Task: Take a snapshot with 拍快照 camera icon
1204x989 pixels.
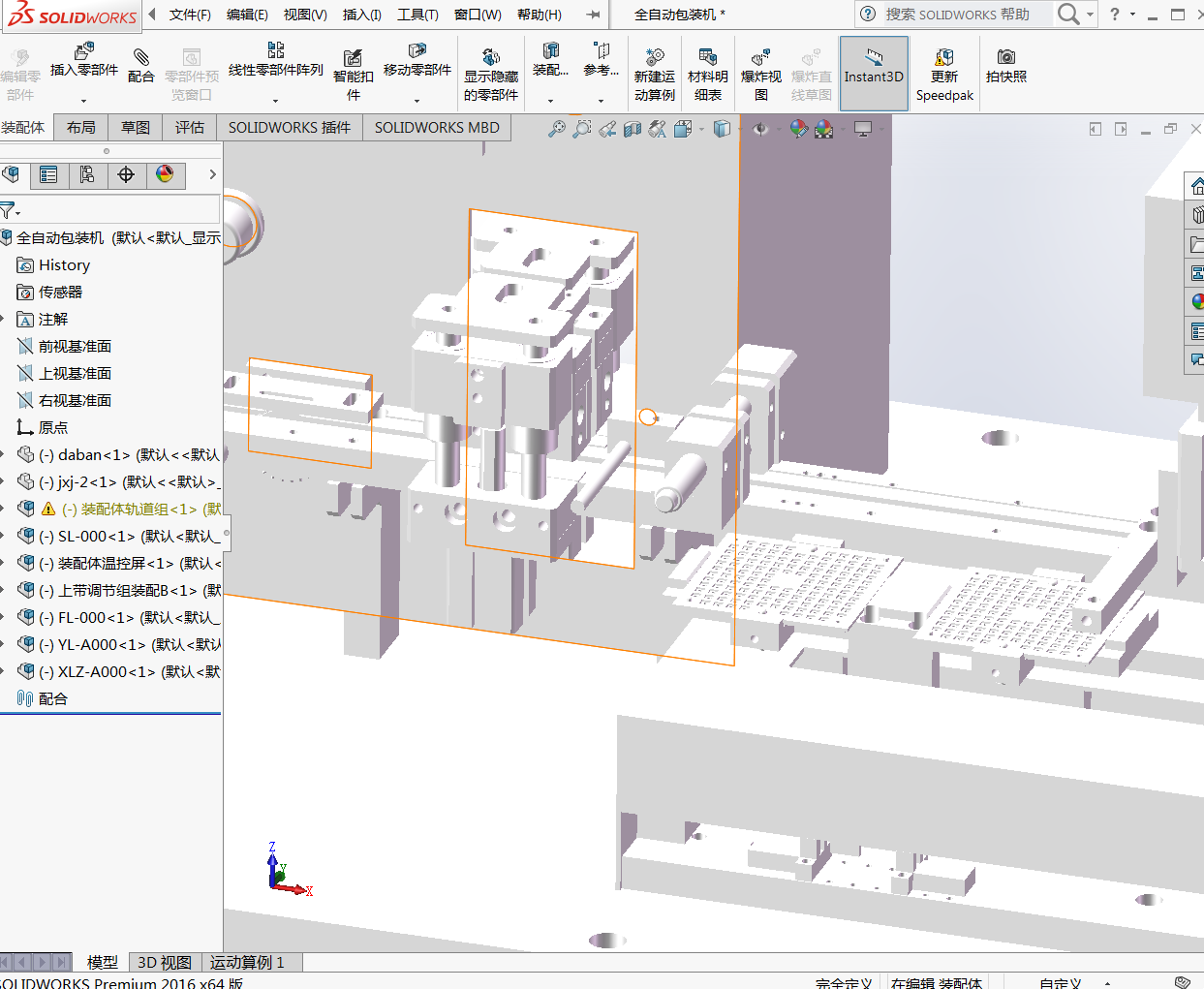Action: pos(1005,64)
